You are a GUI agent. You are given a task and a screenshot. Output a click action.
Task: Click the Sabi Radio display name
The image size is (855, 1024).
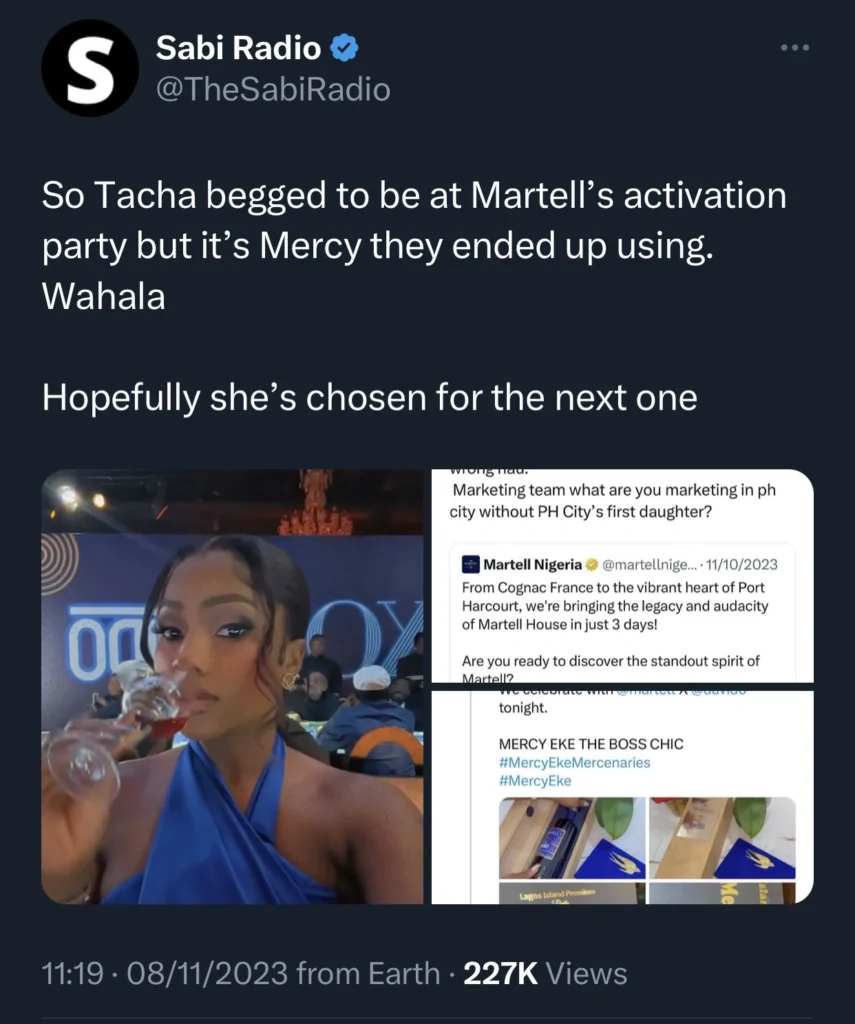pyautogui.click(x=239, y=48)
